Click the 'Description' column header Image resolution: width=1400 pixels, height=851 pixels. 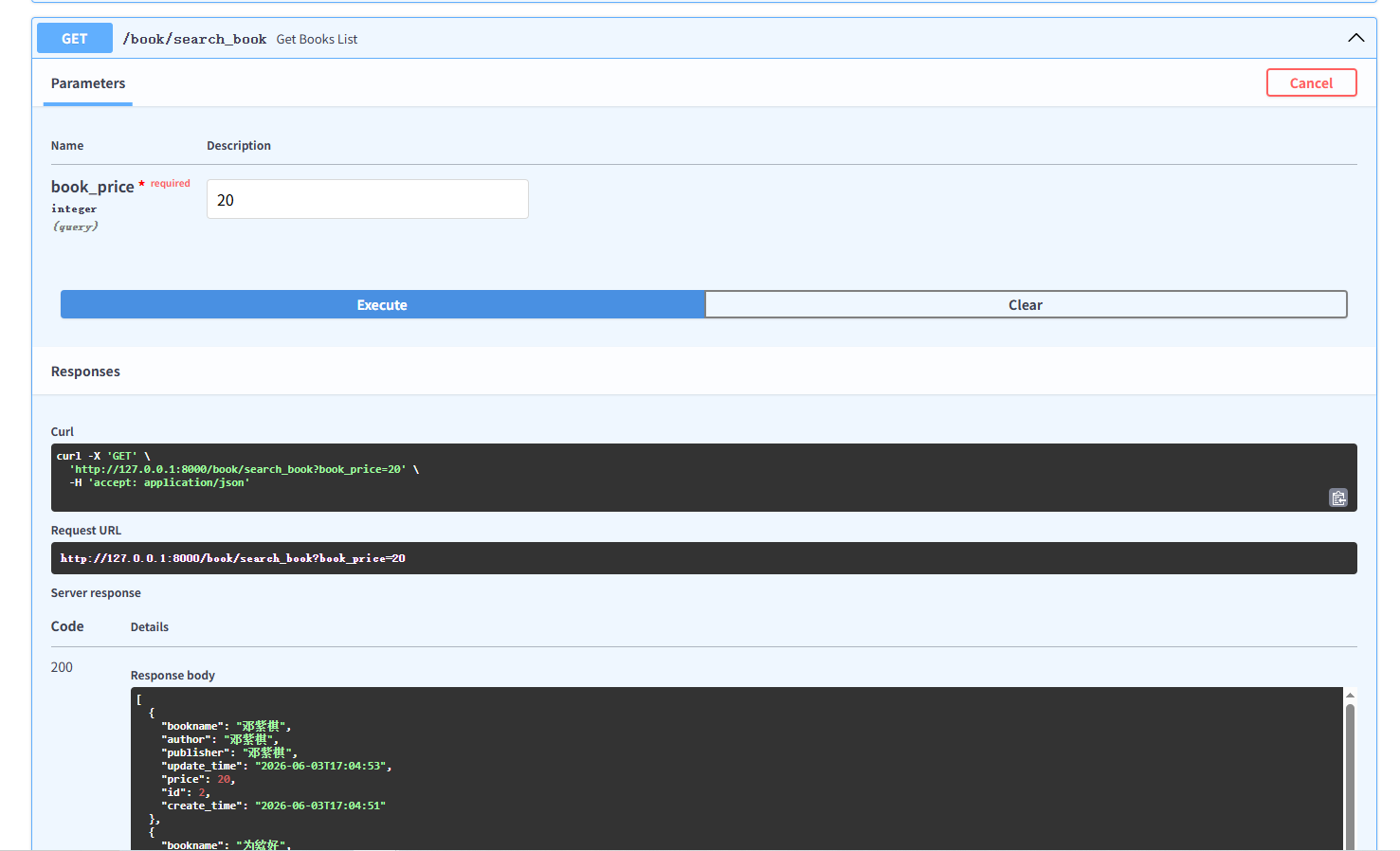click(239, 146)
